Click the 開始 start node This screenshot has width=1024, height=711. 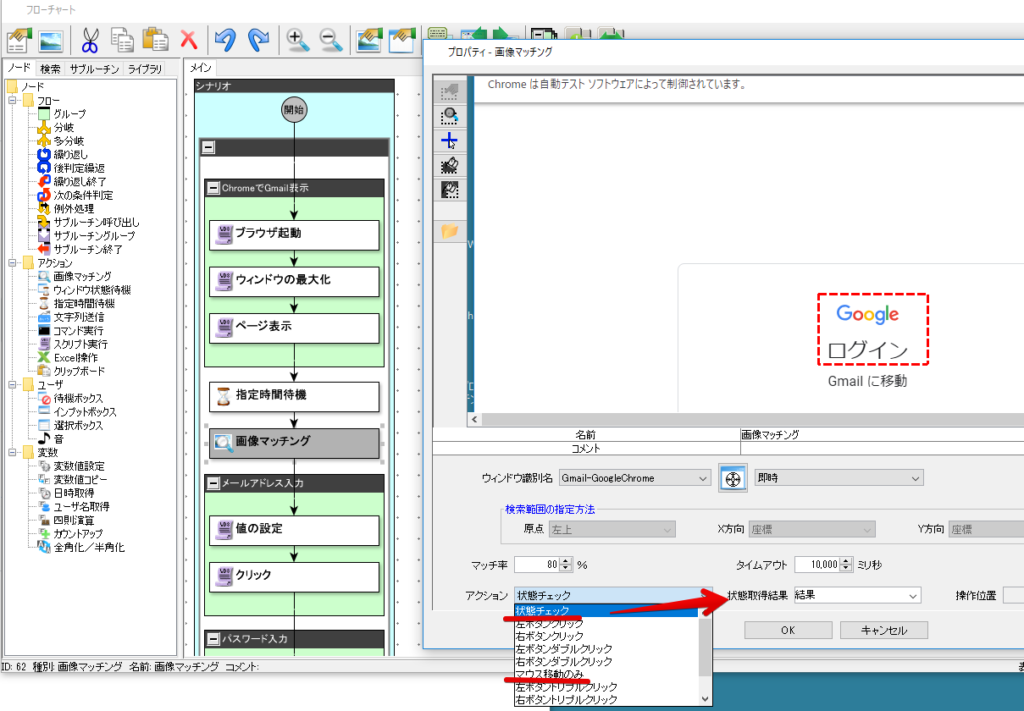point(294,110)
